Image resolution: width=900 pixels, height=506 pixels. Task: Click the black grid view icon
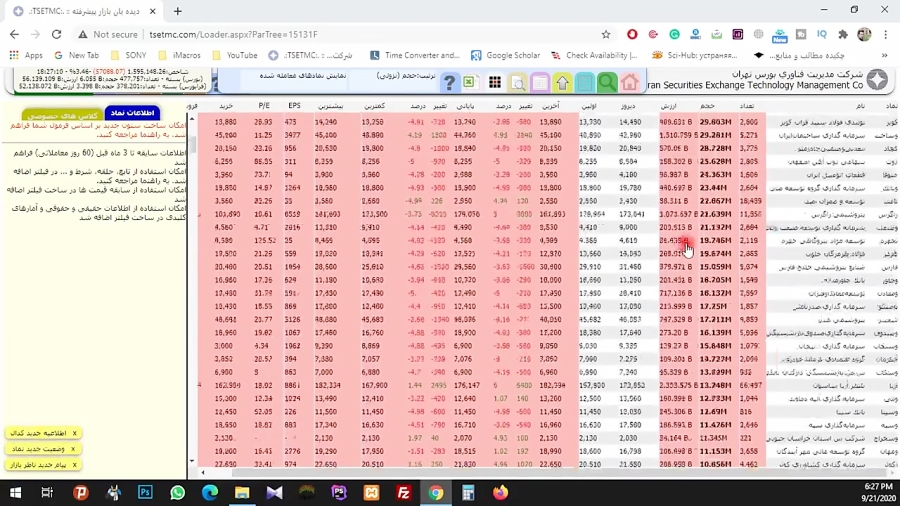pos(494,83)
